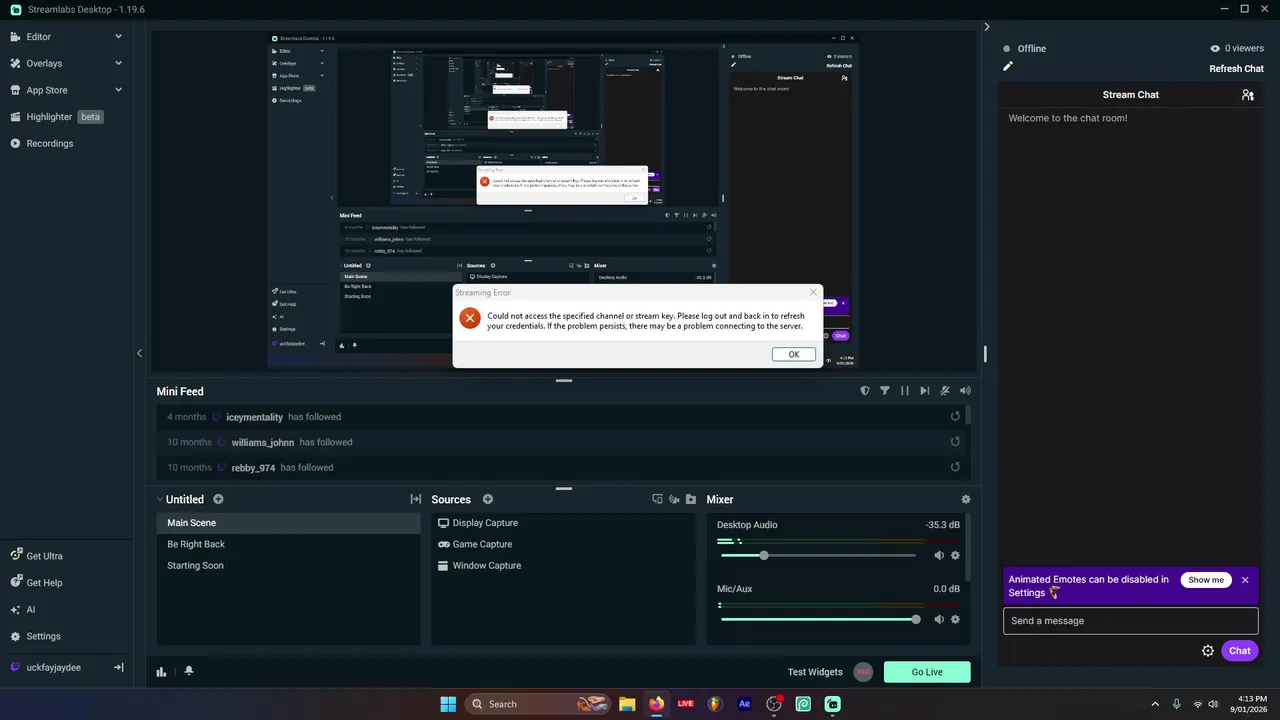Expand the Overlays chevron in sidebar
This screenshot has height=720, width=1280.
point(118,63)
